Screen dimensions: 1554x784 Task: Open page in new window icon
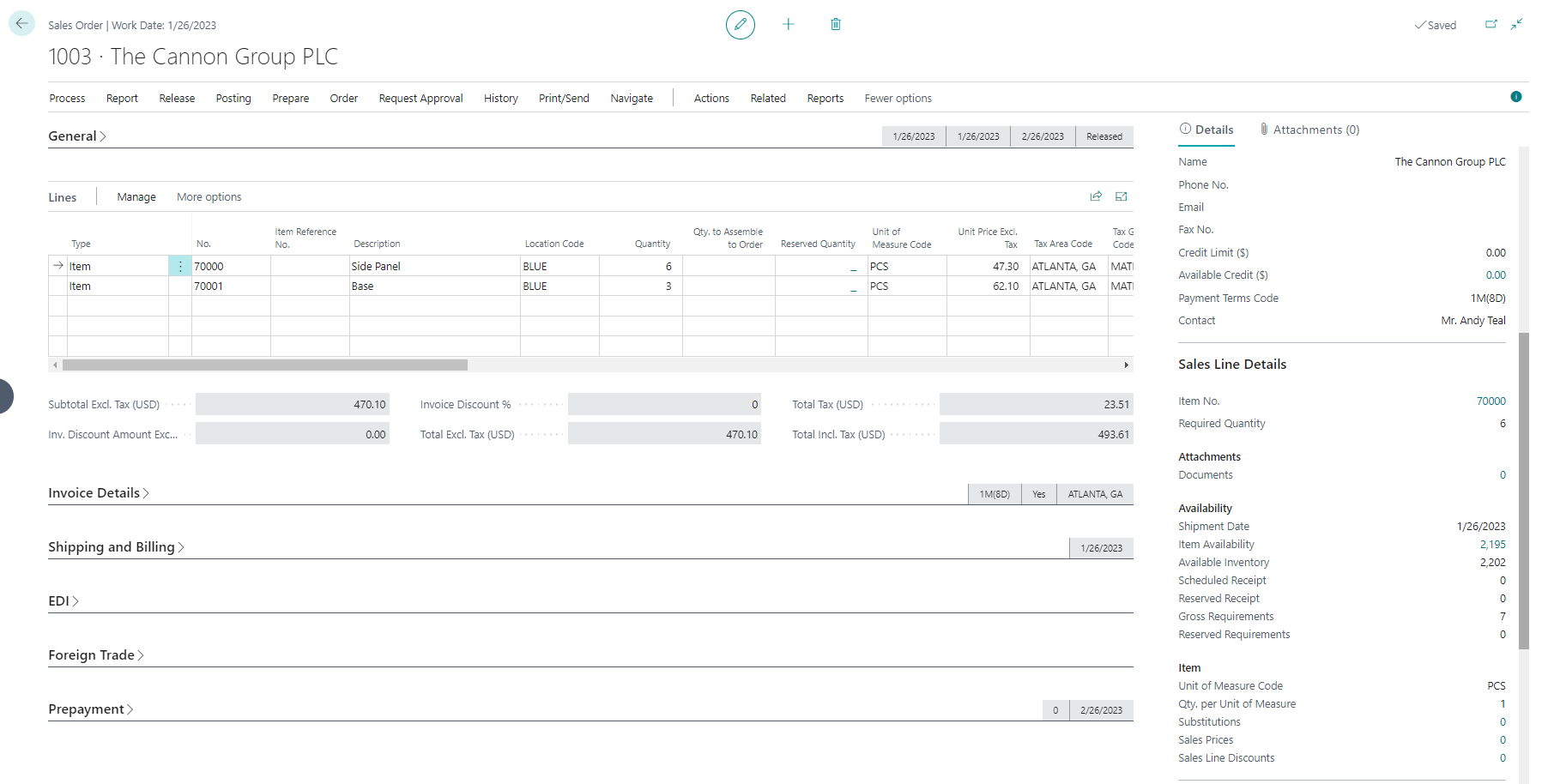point(1491,25)
